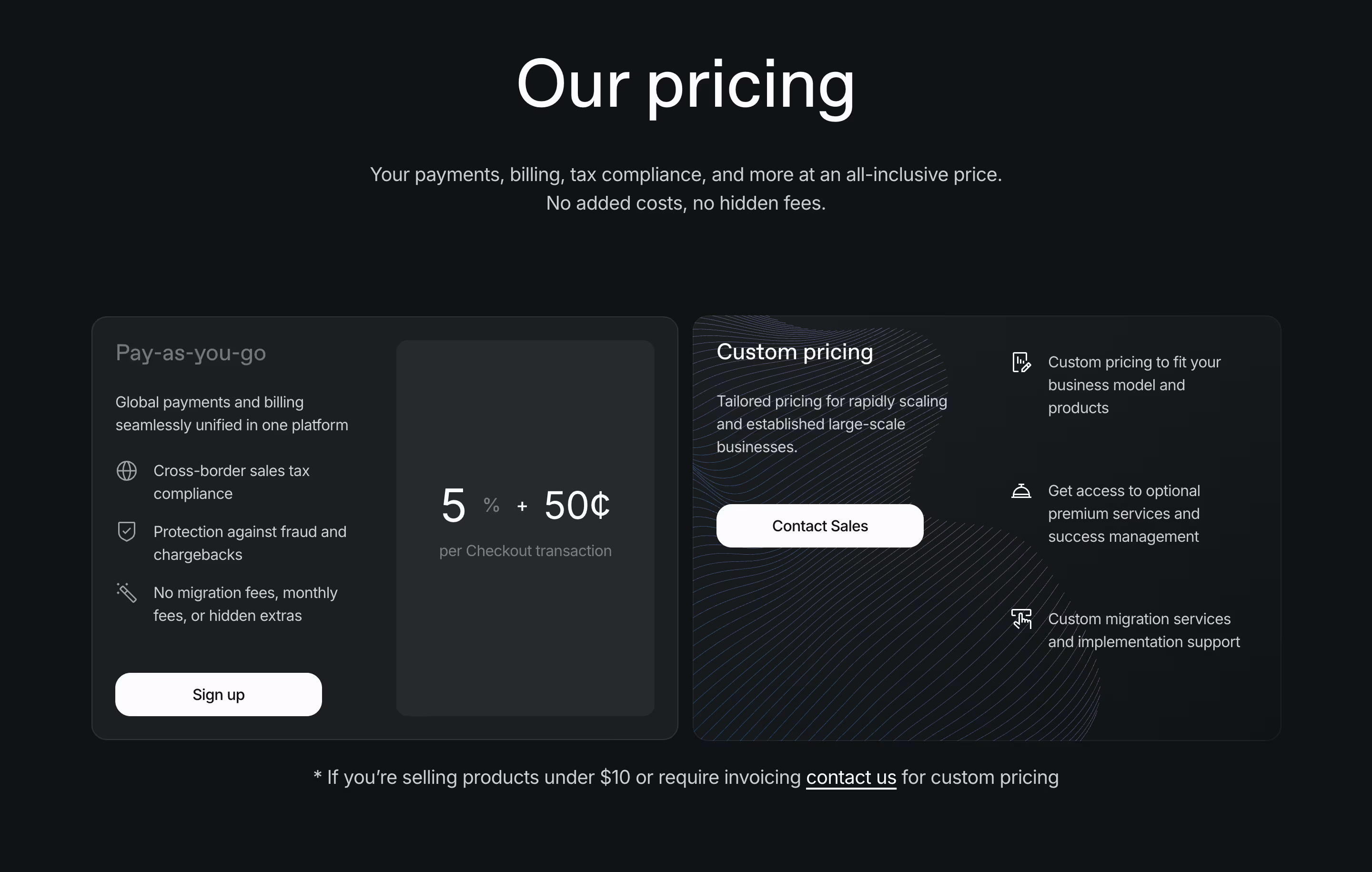Screen dimensions: 1372x872
Task: Click the 5% + 50¢ price display
Action: [x=525, y=505]
